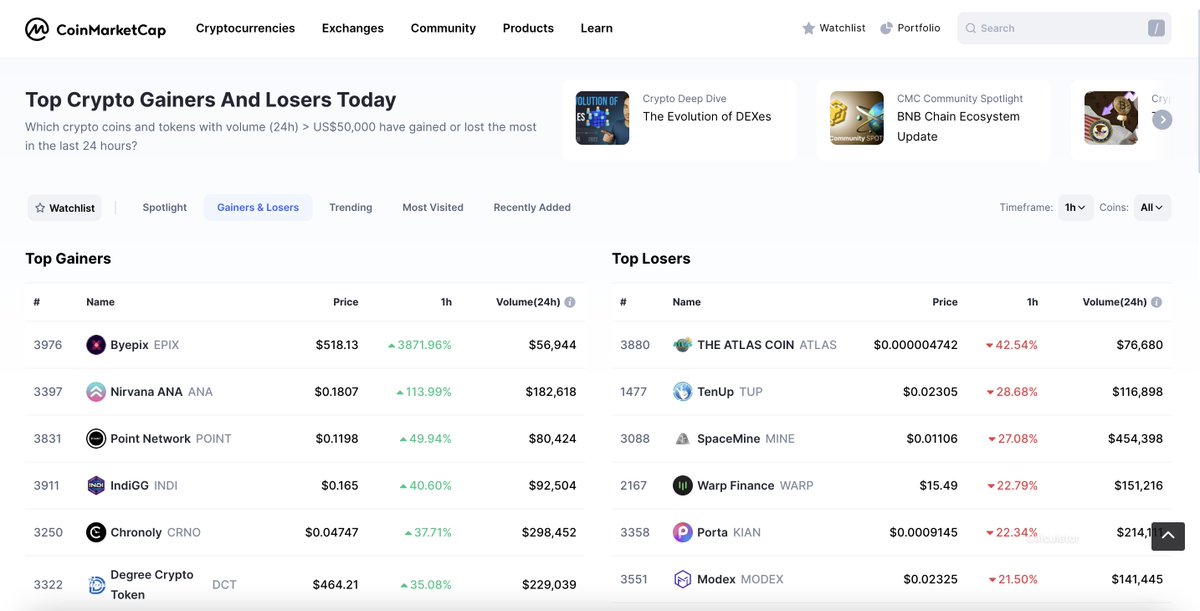Screen dimensions: 1200x611
Task: Open the Portfolio link in header
Action: point(910,28)
